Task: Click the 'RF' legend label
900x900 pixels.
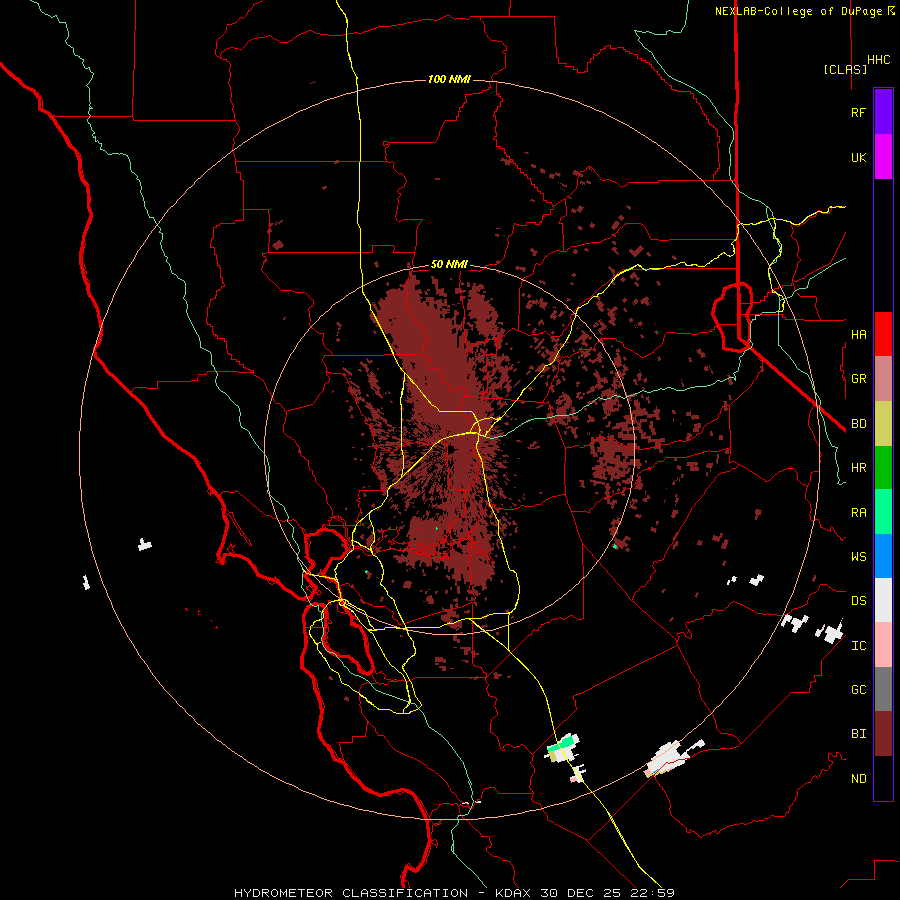Action: [858, 112]
